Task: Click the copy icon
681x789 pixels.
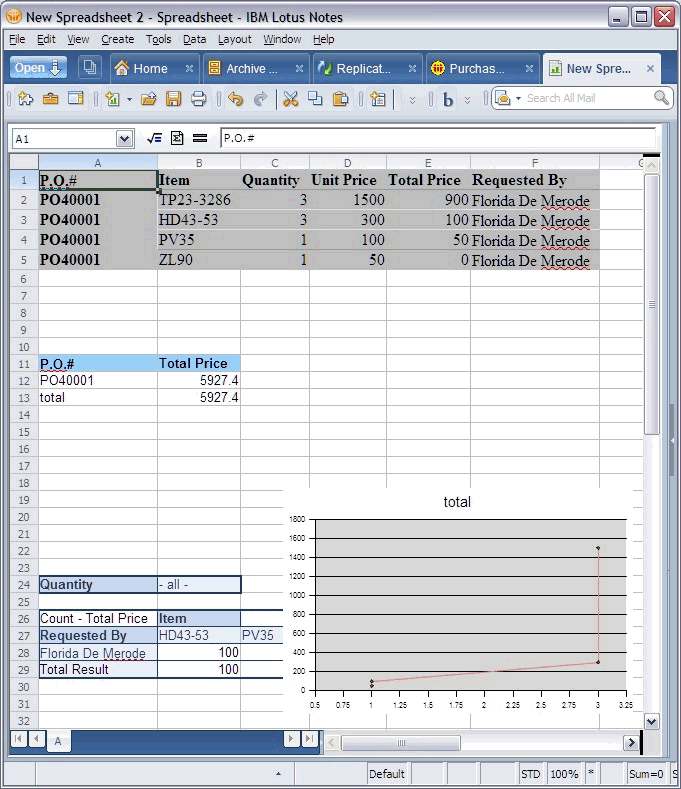Action: coord(315,98)
